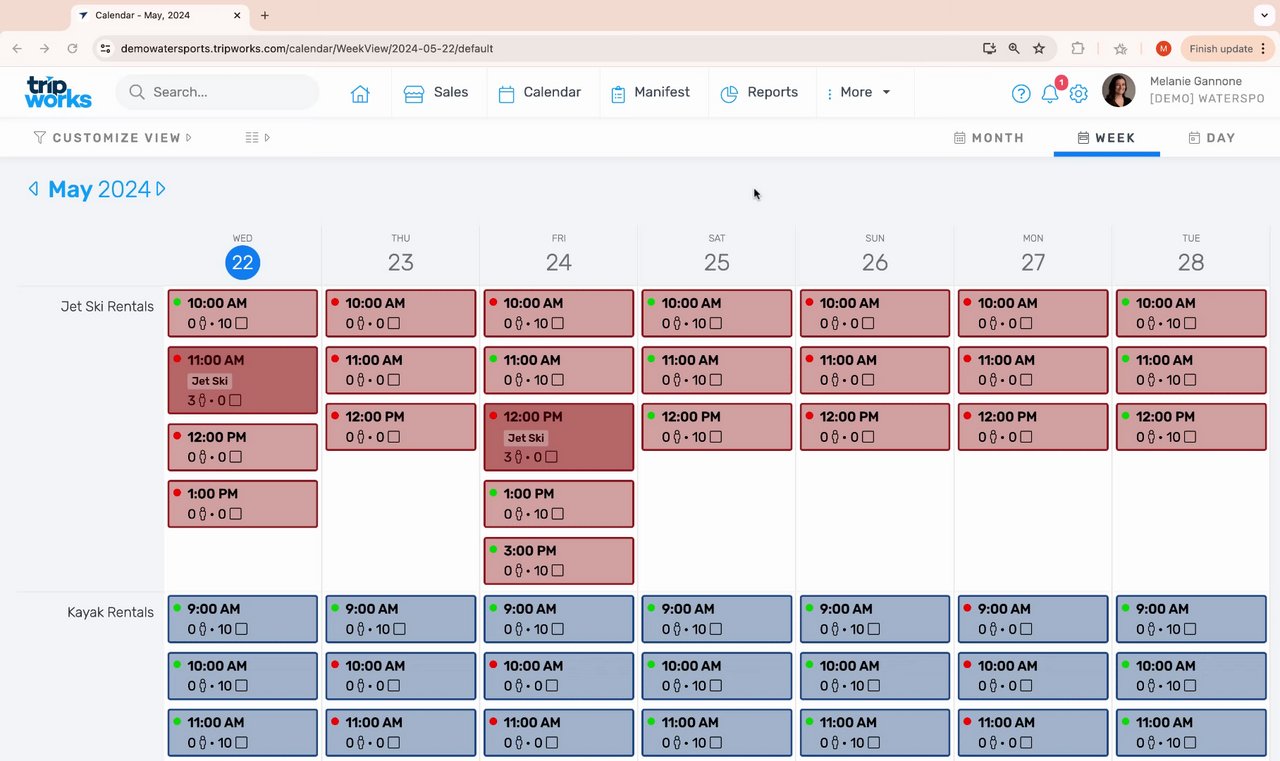1280x761 pixels.
Task: Open Monday 10:00 AM Kayak slot
Action: point(1033,676)
